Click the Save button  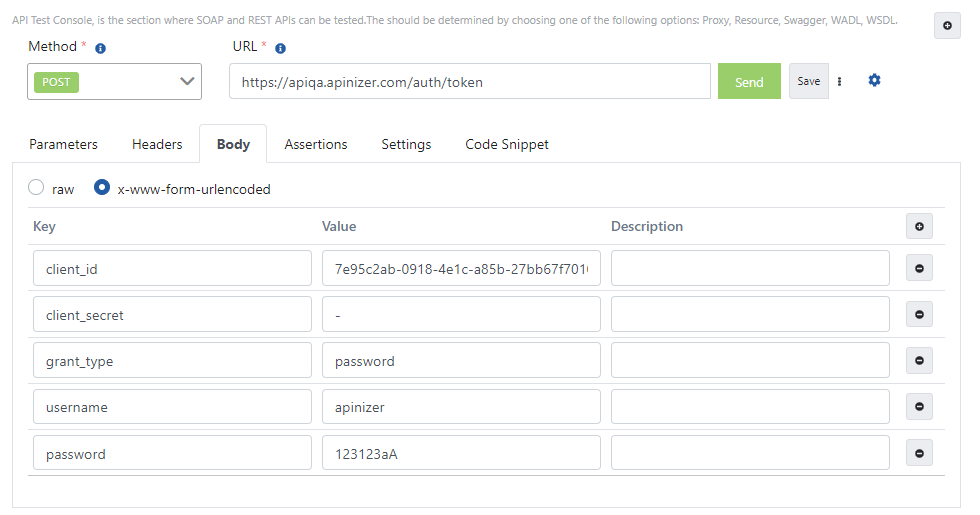[808, 81]
